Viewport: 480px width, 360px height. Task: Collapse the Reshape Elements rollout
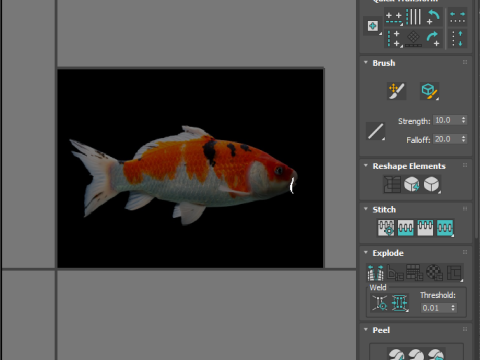pos(366,166)
